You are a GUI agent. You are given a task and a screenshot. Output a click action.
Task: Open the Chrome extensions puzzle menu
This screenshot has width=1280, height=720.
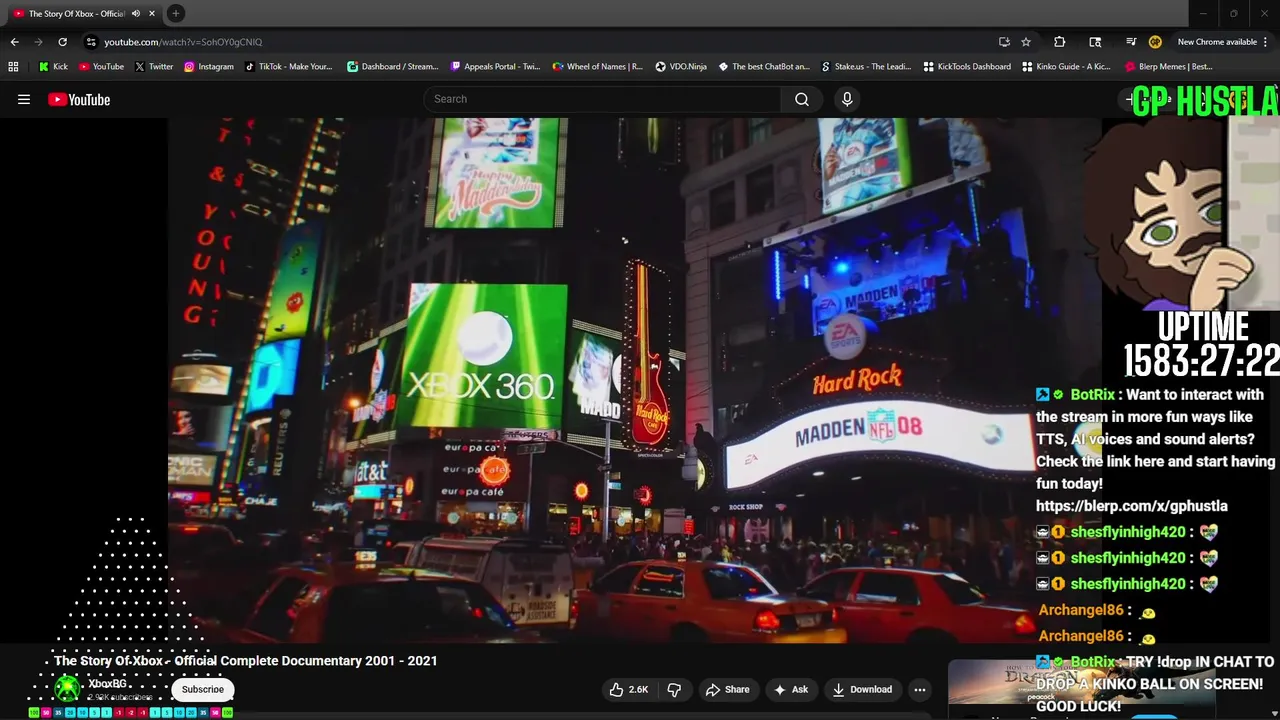(1059, 42)
